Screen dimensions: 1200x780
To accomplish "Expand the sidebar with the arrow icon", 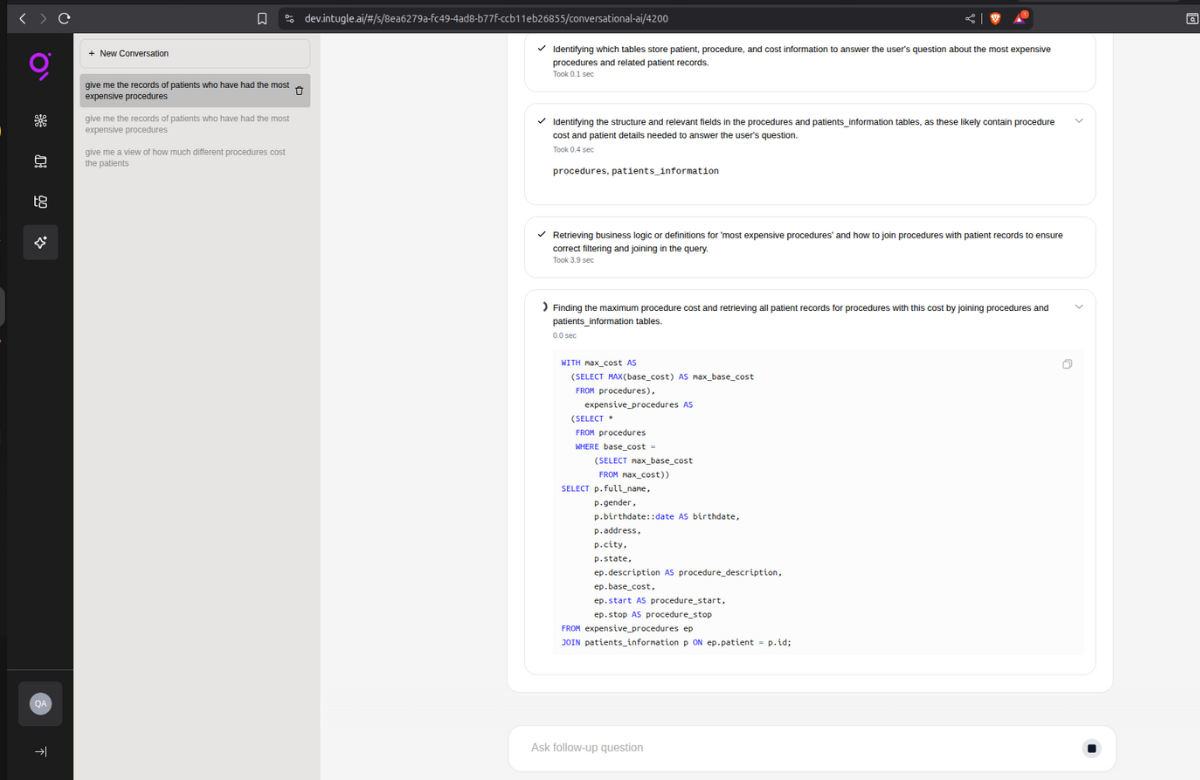I will pos(40,751).
